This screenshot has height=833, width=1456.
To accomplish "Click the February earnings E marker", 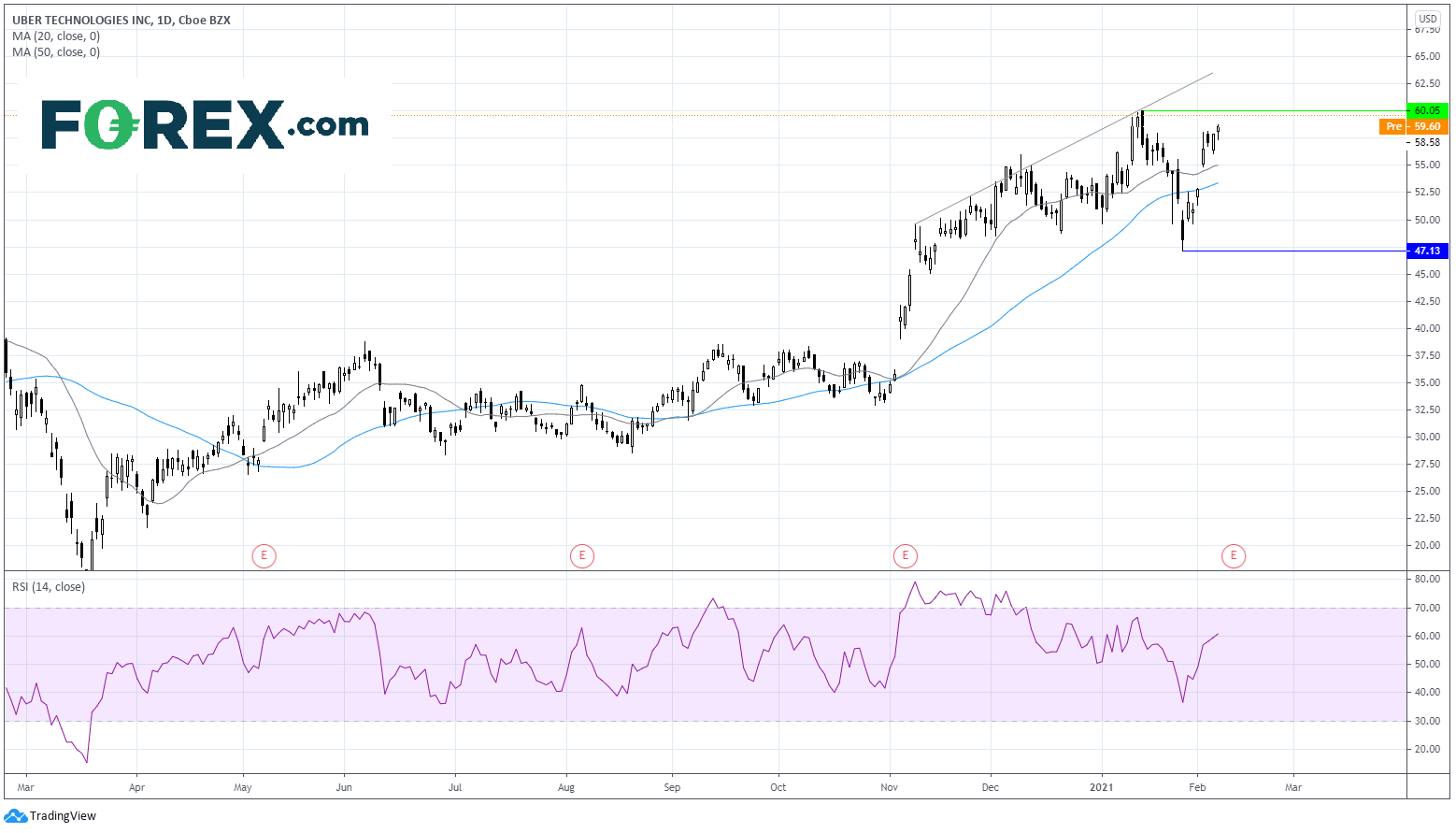I will click(x=1234, y=556).
